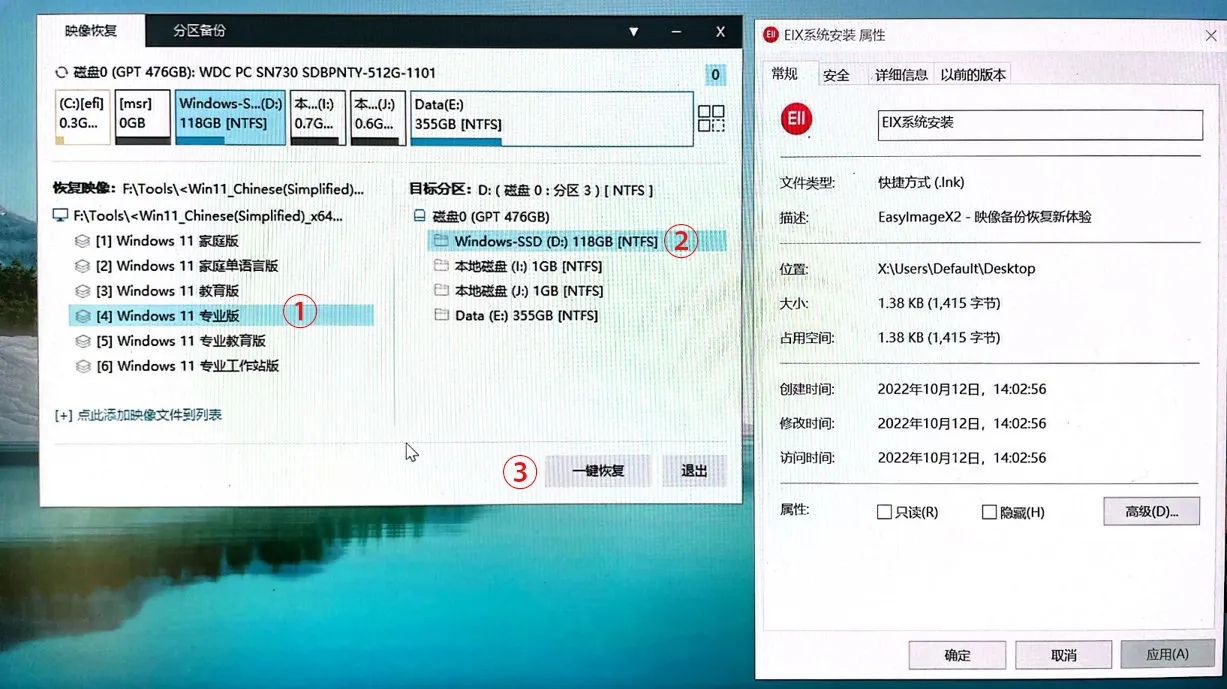Minimize the EasyImageX window

tap(677, 32)
